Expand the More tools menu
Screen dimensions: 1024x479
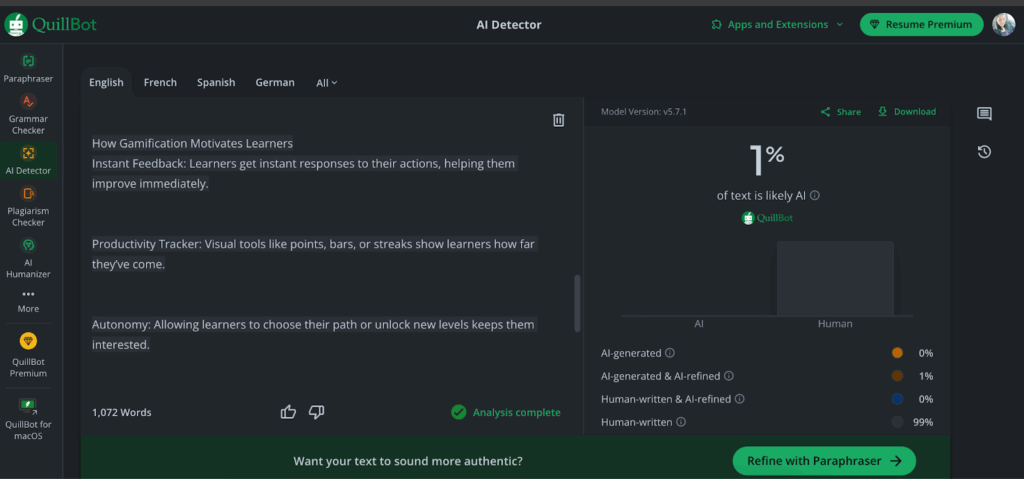point(28,300)
